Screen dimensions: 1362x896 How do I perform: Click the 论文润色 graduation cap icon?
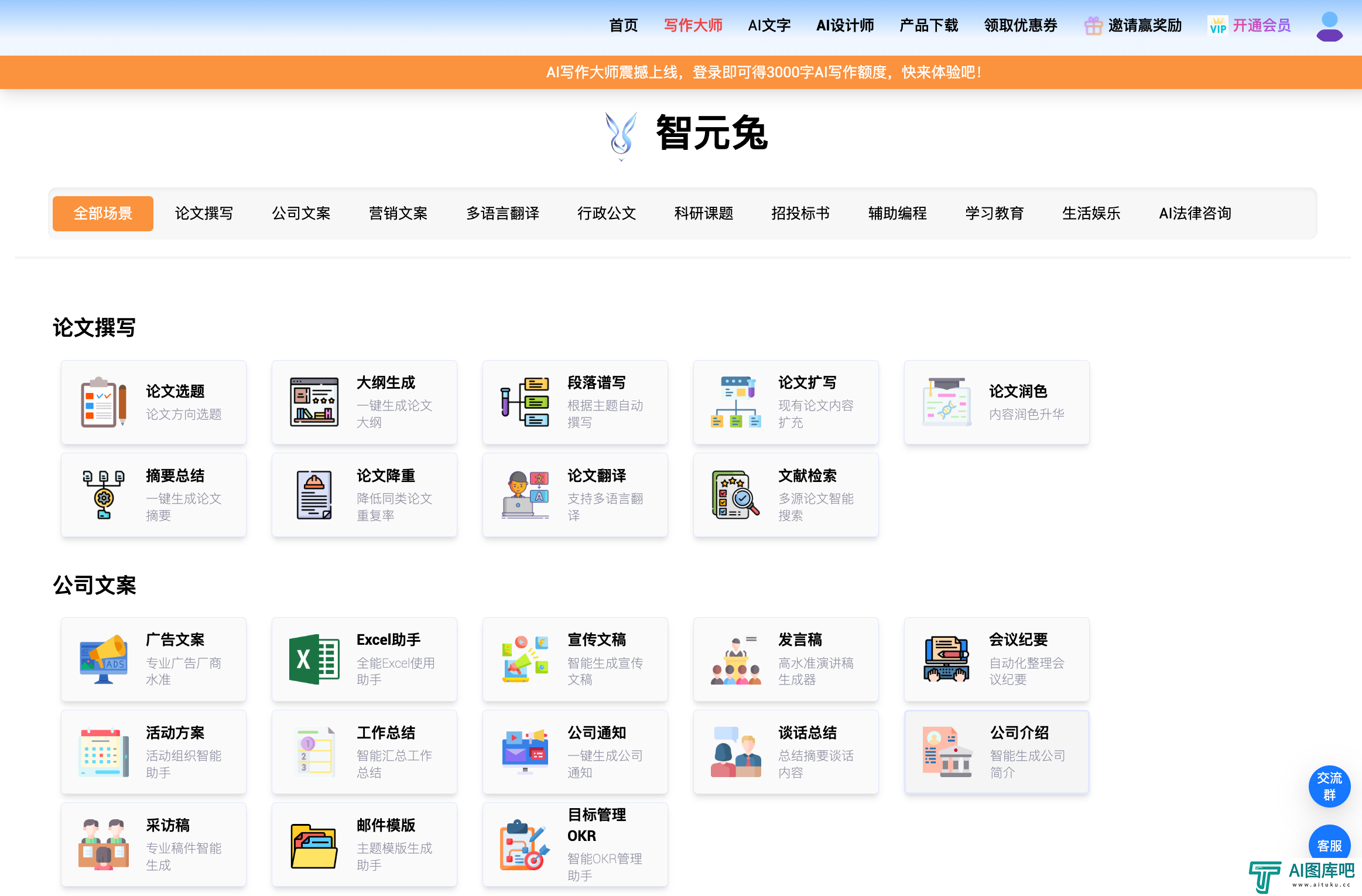(947, 402)
